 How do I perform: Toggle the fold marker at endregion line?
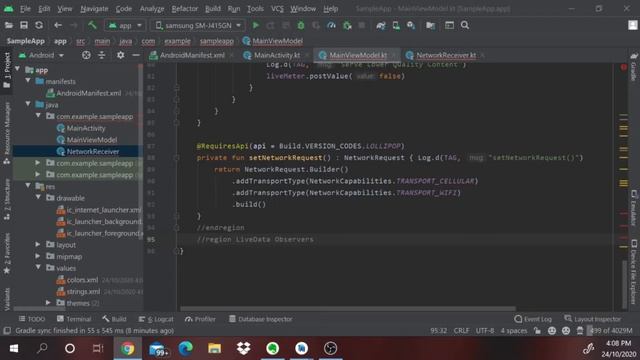pyautogui.click(x=176, y=228)
